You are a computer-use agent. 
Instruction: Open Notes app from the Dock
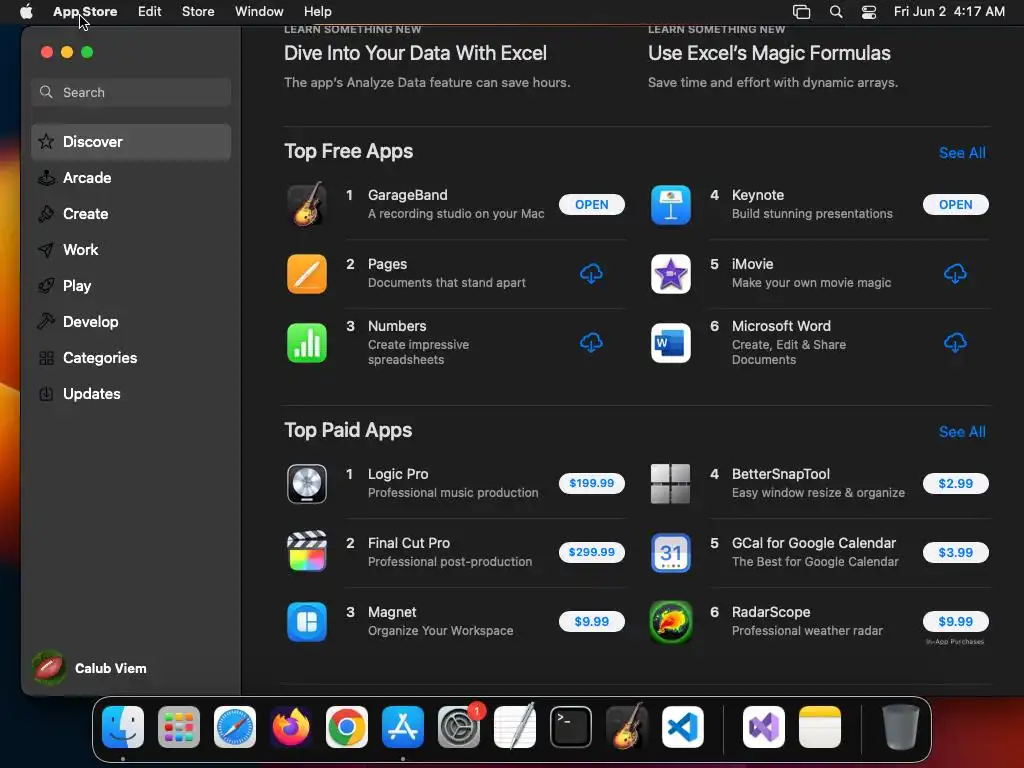(820, 727)
